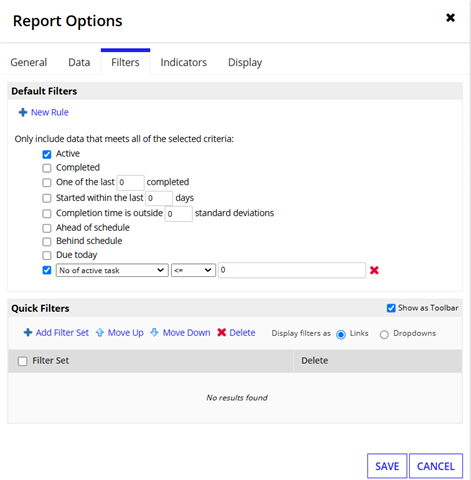Open the No of active task dropdown
The width and height of the screenshot is (471, 480).
coord(112,270)
